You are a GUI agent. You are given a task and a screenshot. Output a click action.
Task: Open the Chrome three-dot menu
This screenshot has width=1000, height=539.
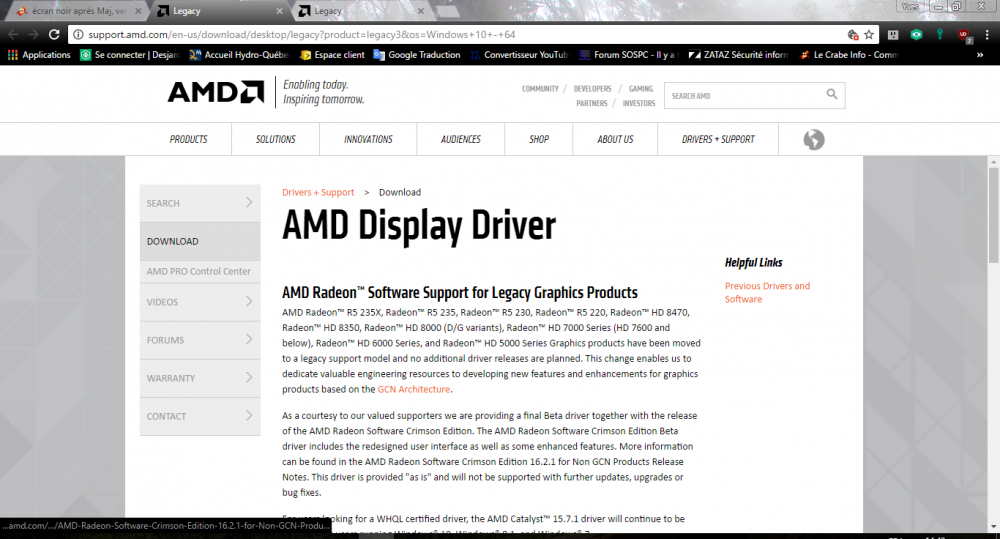988,34
